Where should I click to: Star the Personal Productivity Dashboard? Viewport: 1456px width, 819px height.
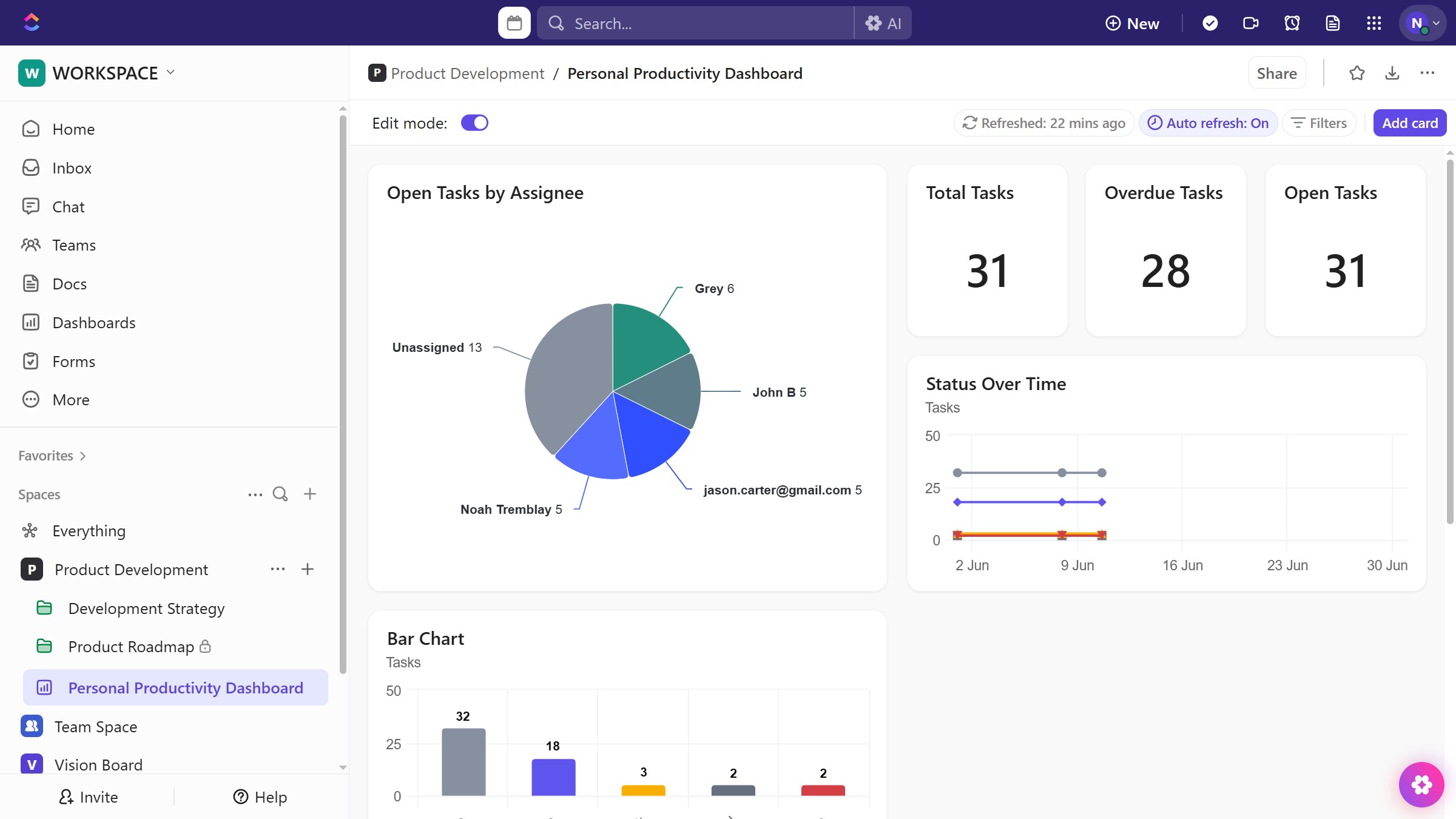pos(1357,73)
